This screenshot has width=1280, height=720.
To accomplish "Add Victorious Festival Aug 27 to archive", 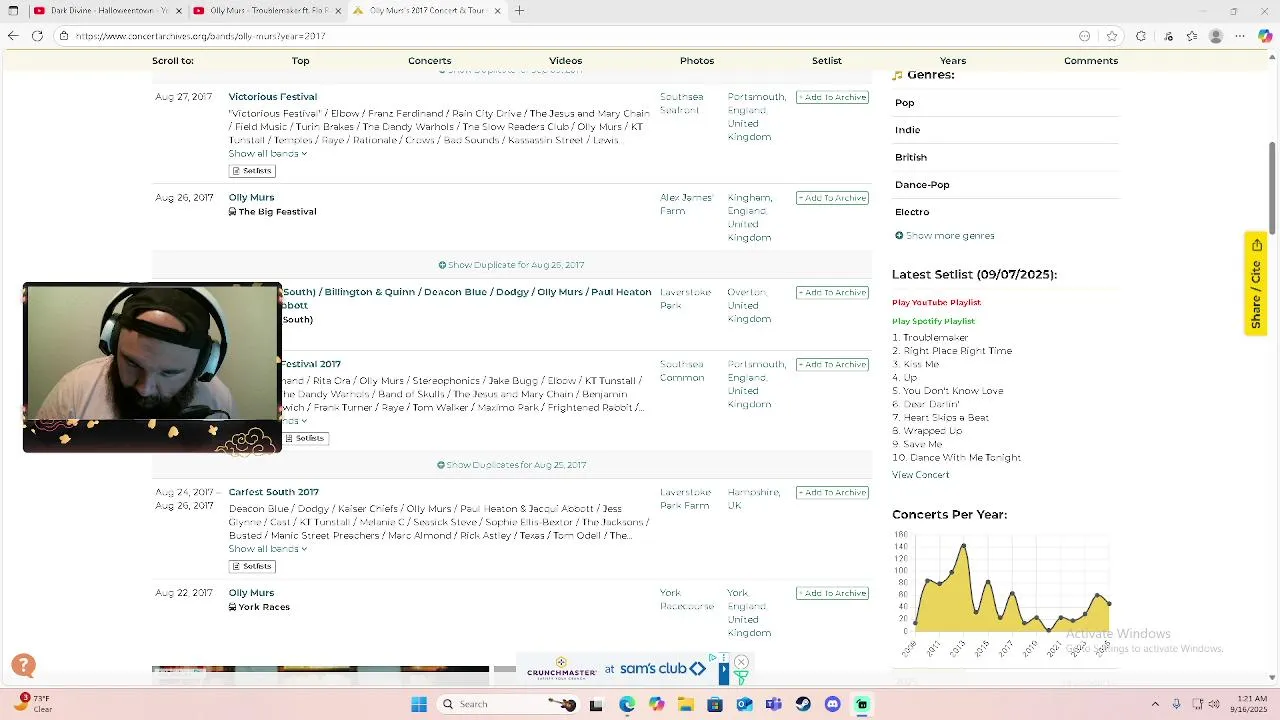I will (x=832, y=97).
